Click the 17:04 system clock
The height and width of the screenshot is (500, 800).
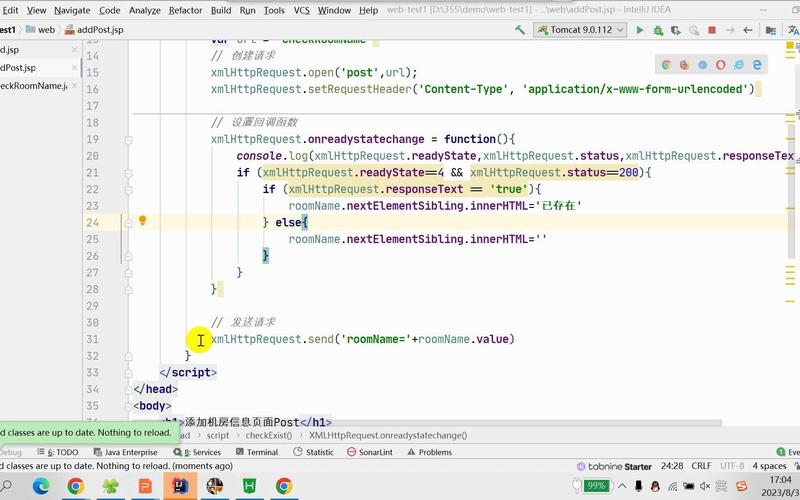[781, 480]
